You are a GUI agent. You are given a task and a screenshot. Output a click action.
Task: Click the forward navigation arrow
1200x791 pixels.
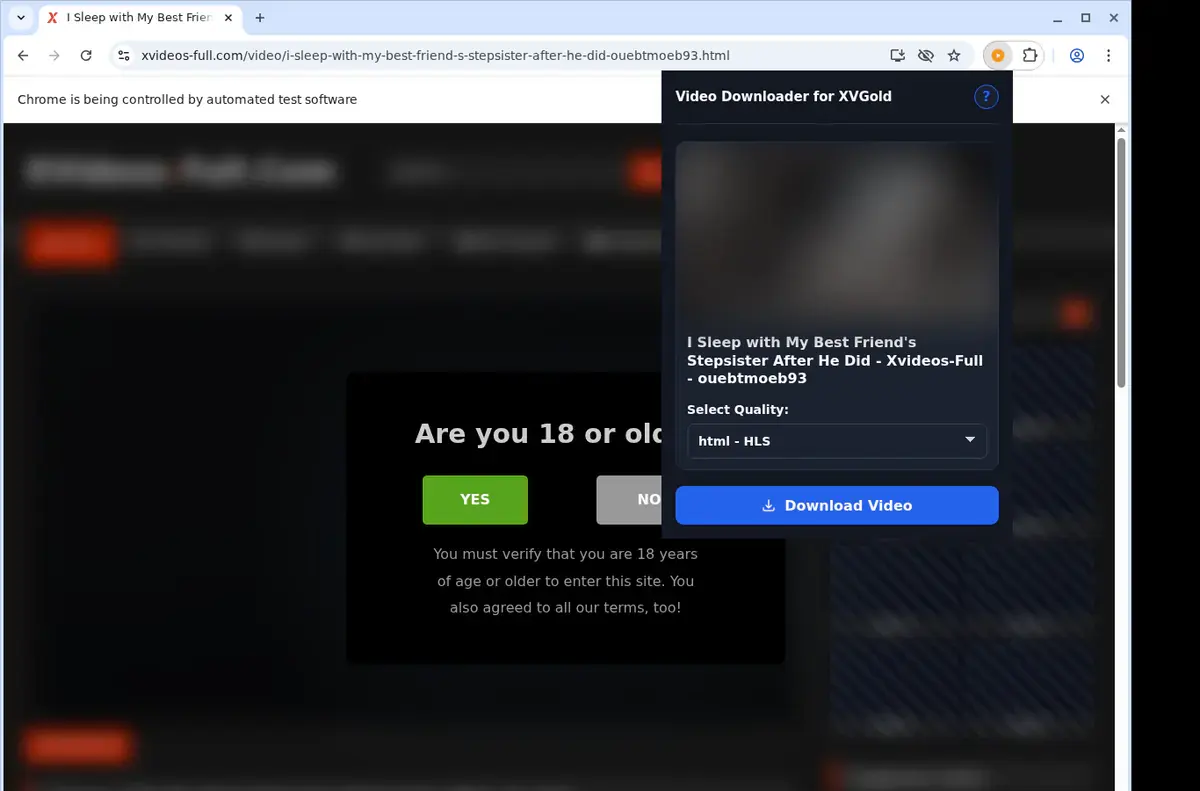55,56
